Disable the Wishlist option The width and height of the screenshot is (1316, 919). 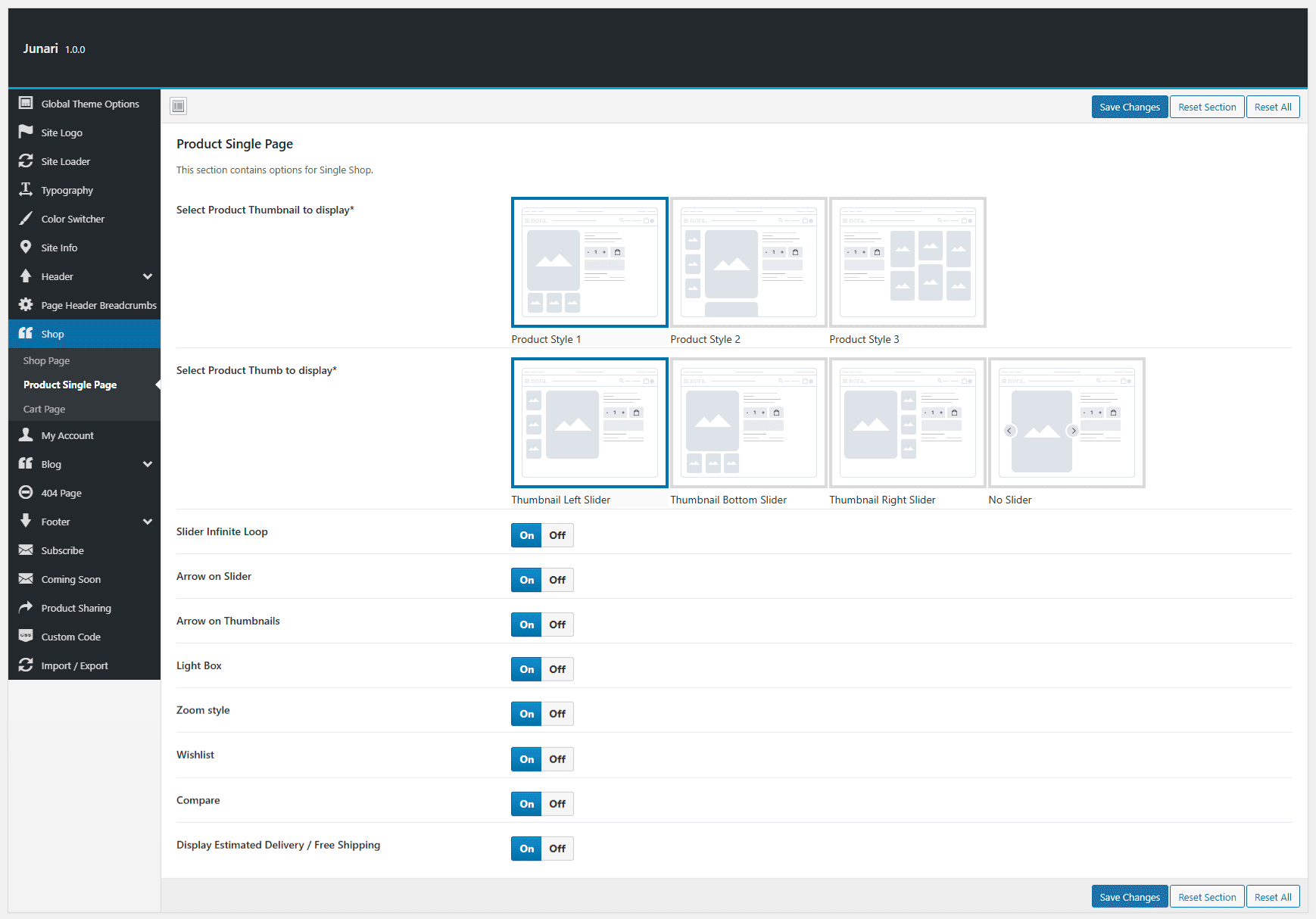(557, 759)
